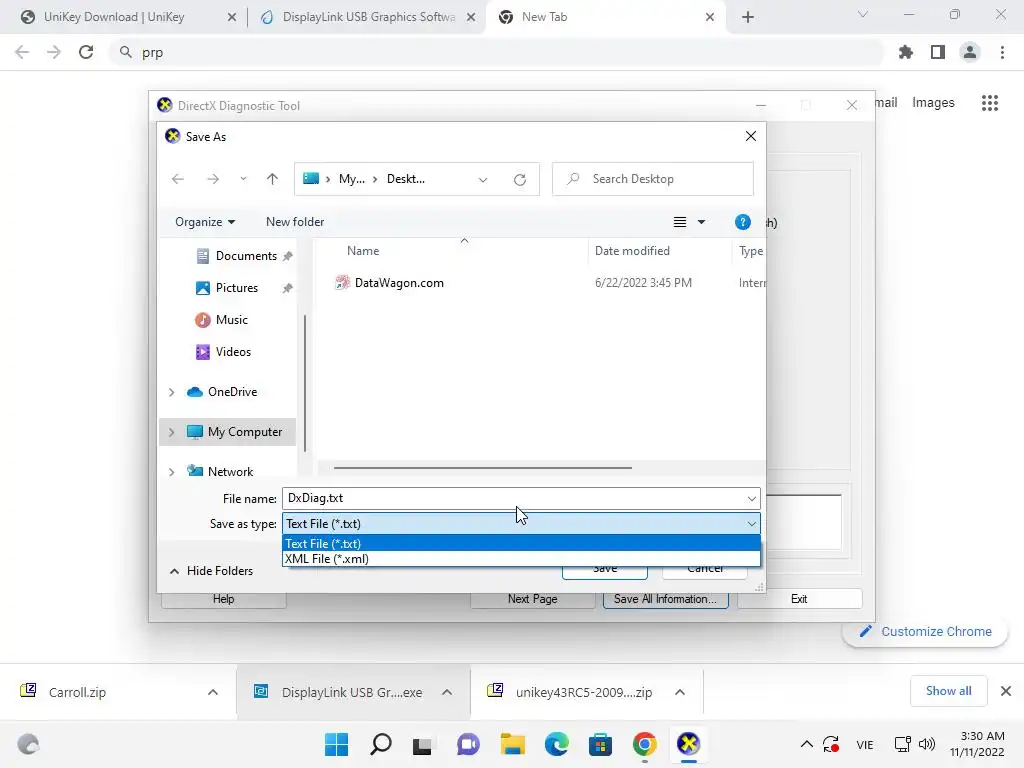
Task: Expand the OneDrive tree node
Action: coord(171,392)
